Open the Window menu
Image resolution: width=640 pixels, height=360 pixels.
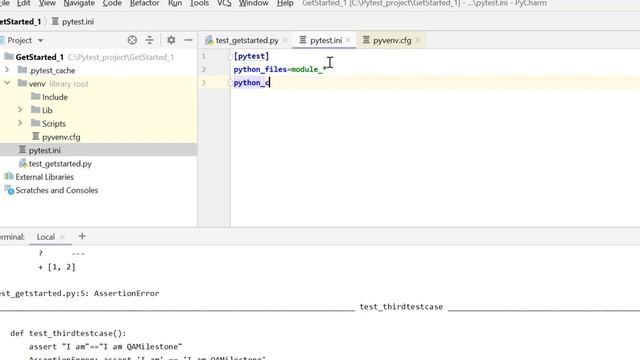pos(253,3)
